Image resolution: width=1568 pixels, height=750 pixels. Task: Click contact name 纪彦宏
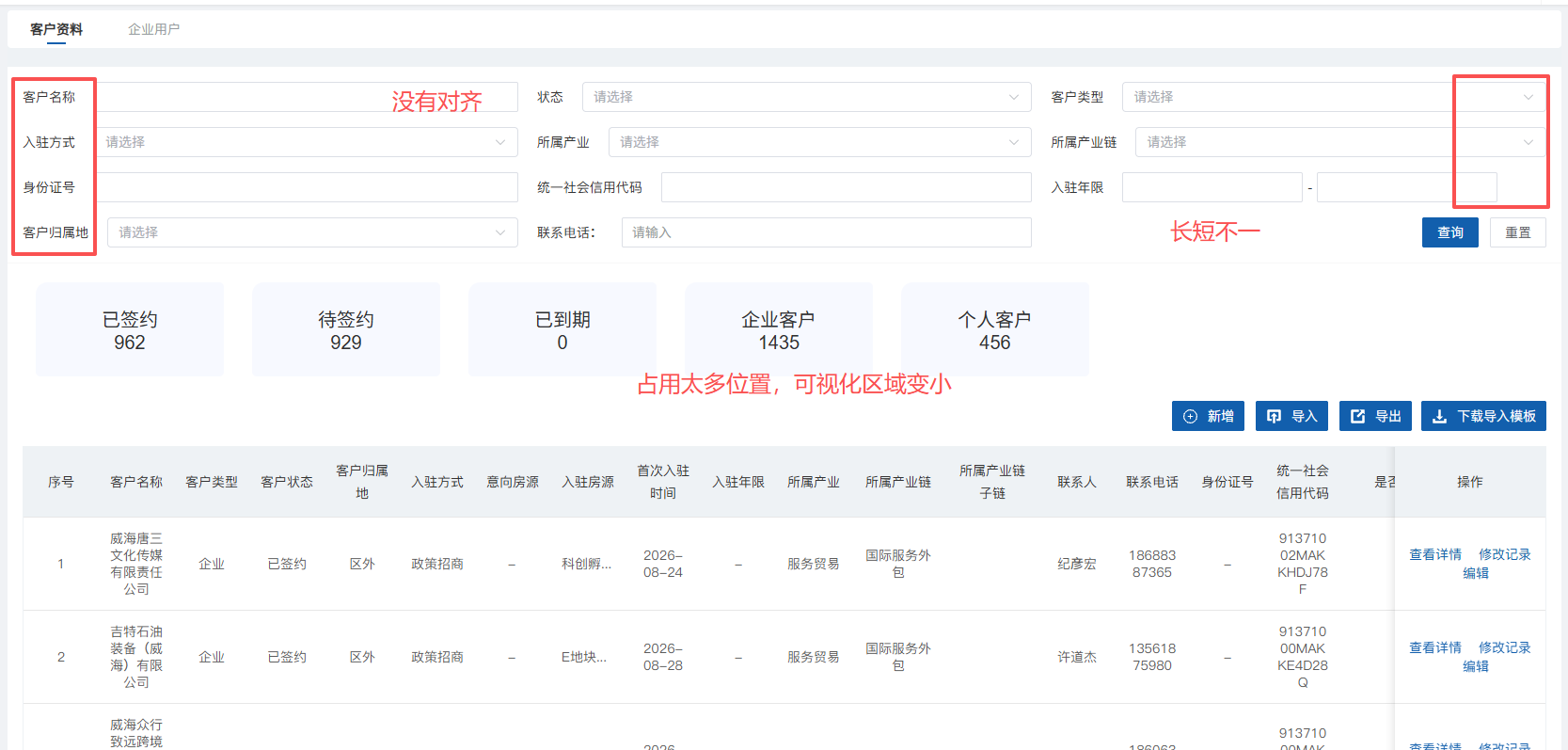point(1077,564)
